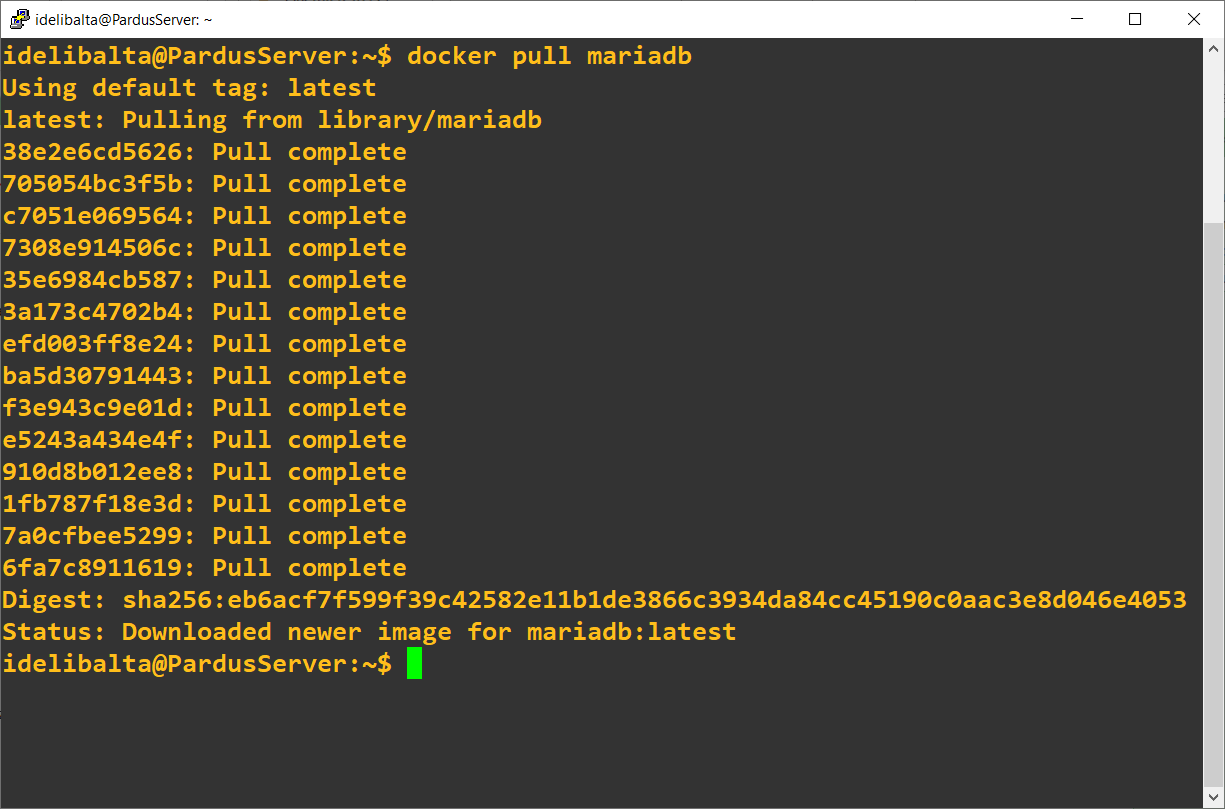Click the "Pulling from library/mariadb" line
Image resolution: width=1225 pixels, height=809 pixels.
point(331,120)
